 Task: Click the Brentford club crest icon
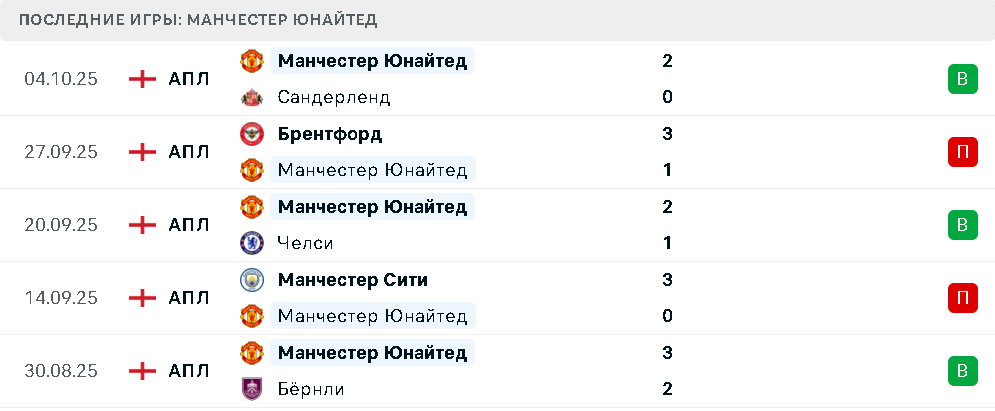(x=251, y=134)
